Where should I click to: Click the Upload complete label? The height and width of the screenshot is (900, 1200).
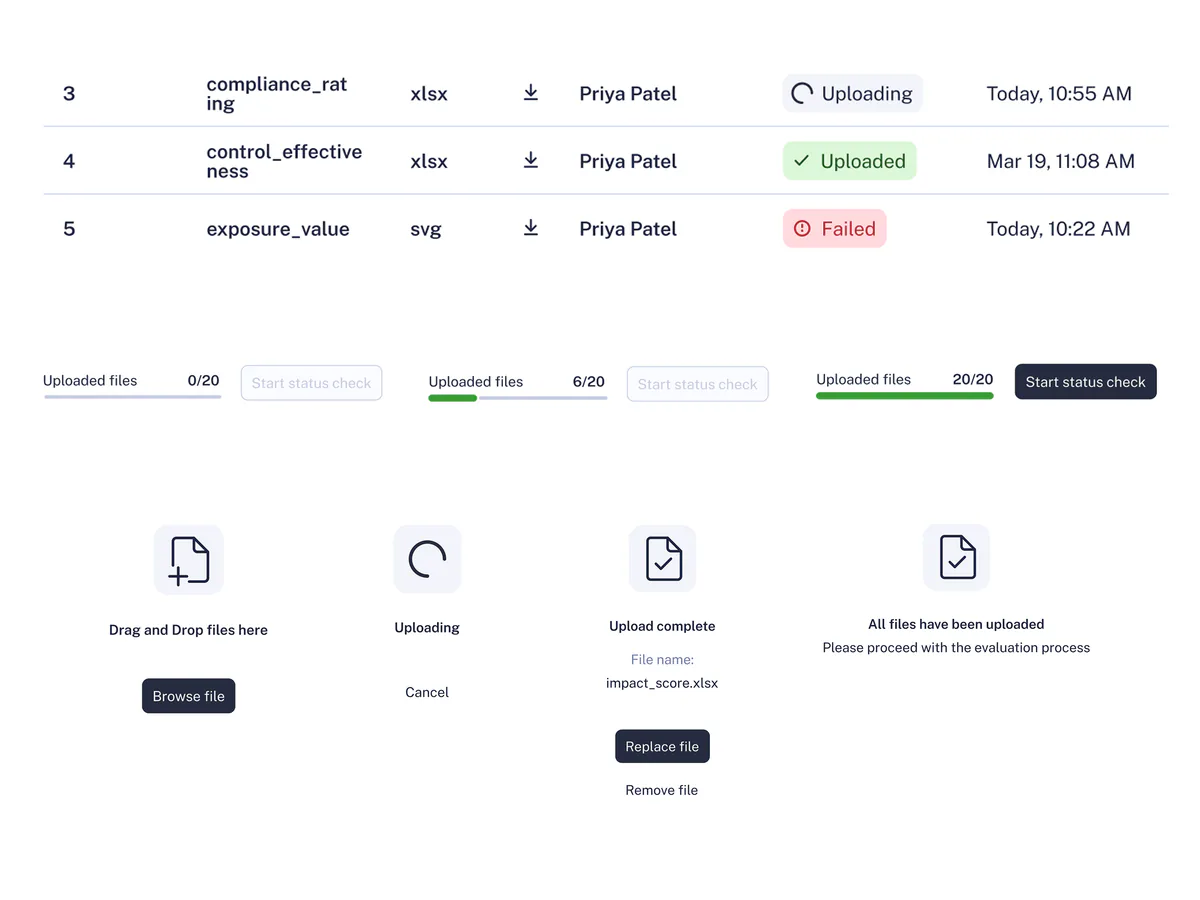662,626
